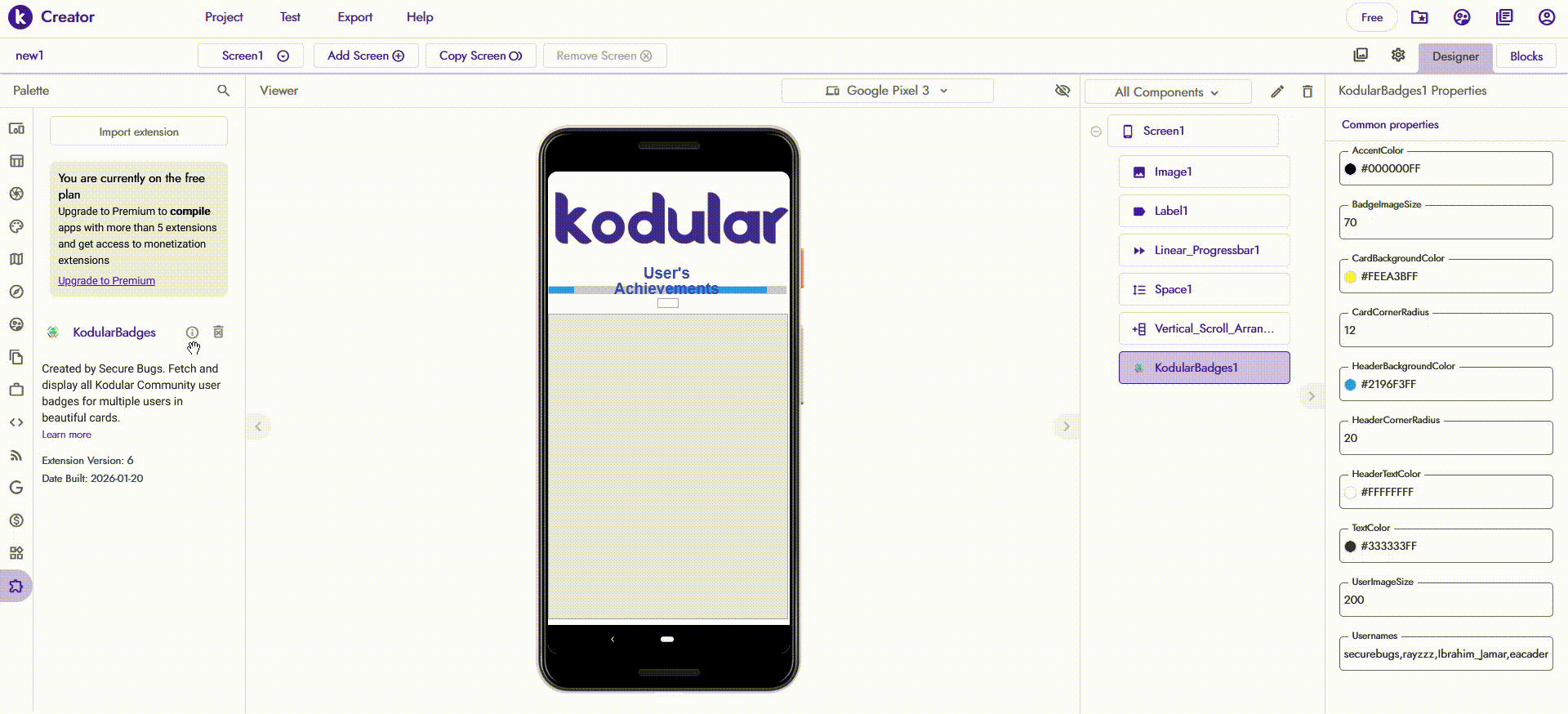This screenshot has height=714, width=1568.
Task: Select the Maps palette category icon
Action: 16,259
